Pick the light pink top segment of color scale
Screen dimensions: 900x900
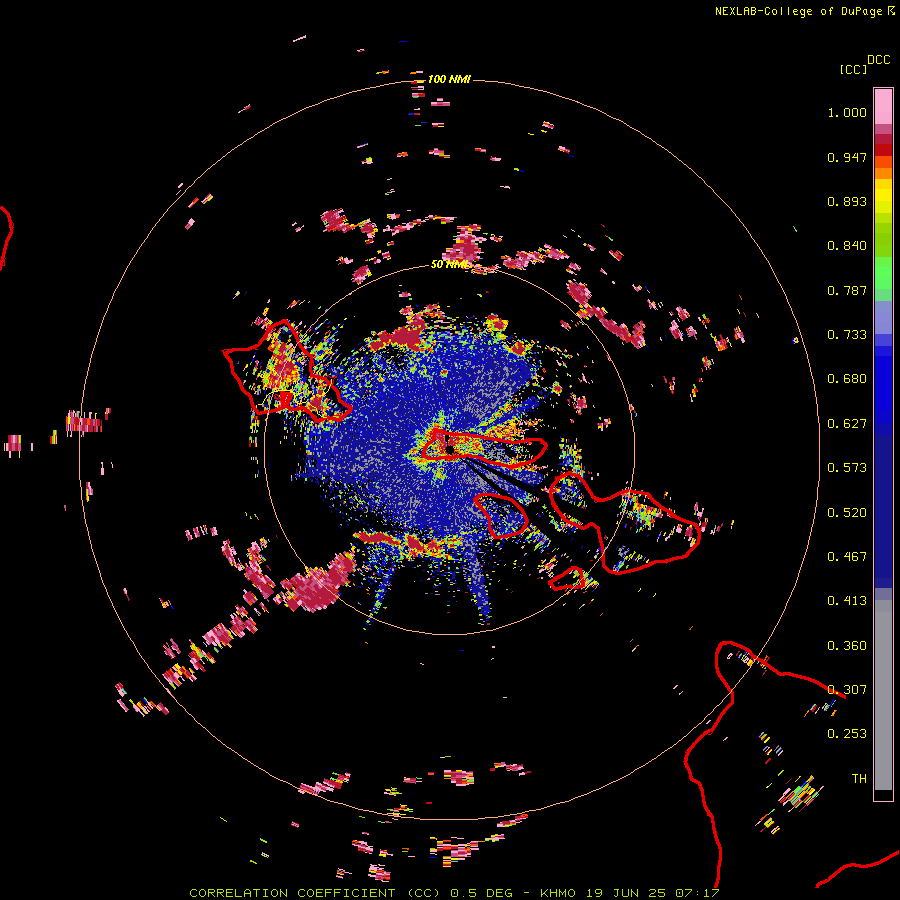pos(883,106)
